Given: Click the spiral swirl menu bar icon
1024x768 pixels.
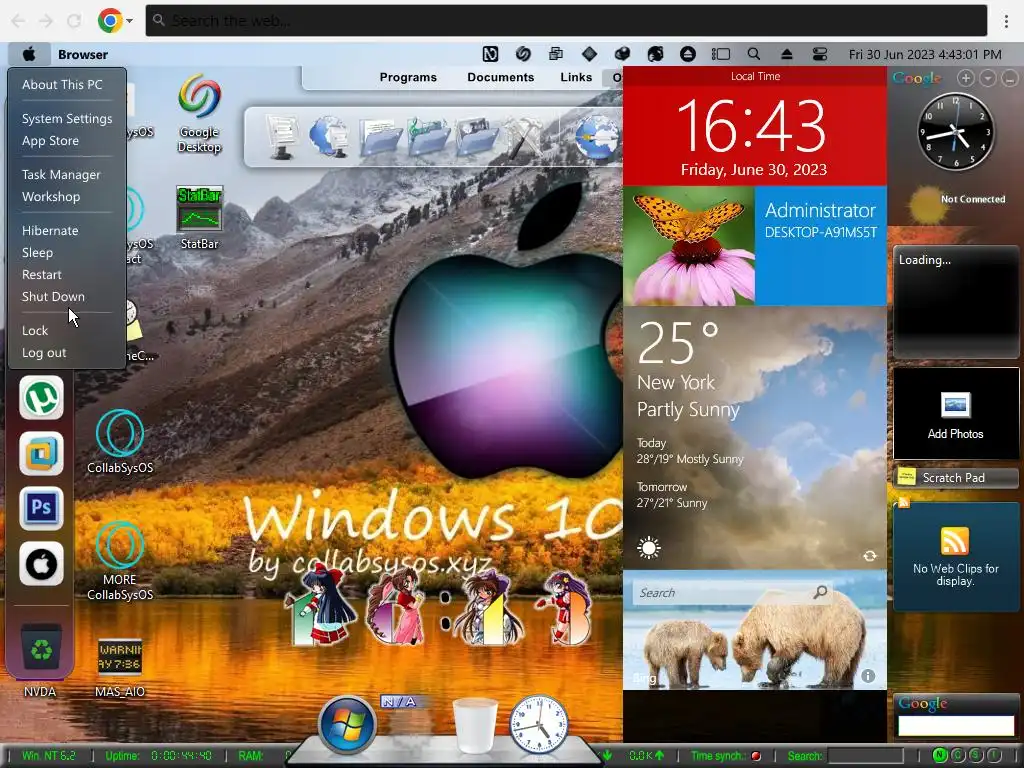Looking at the screenshot, I should click(x=523, y=54).
